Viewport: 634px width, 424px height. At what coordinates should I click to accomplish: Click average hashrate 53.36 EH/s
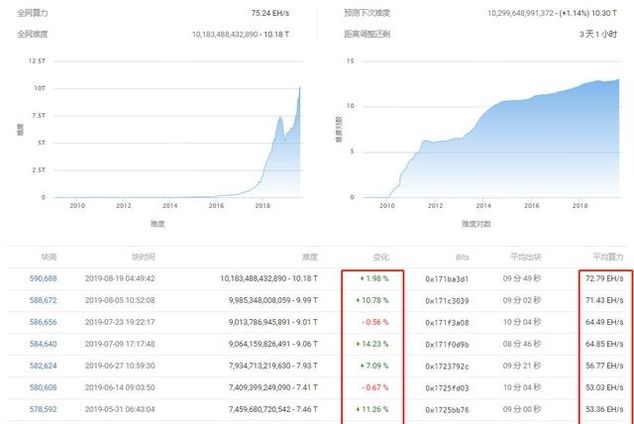604,409
